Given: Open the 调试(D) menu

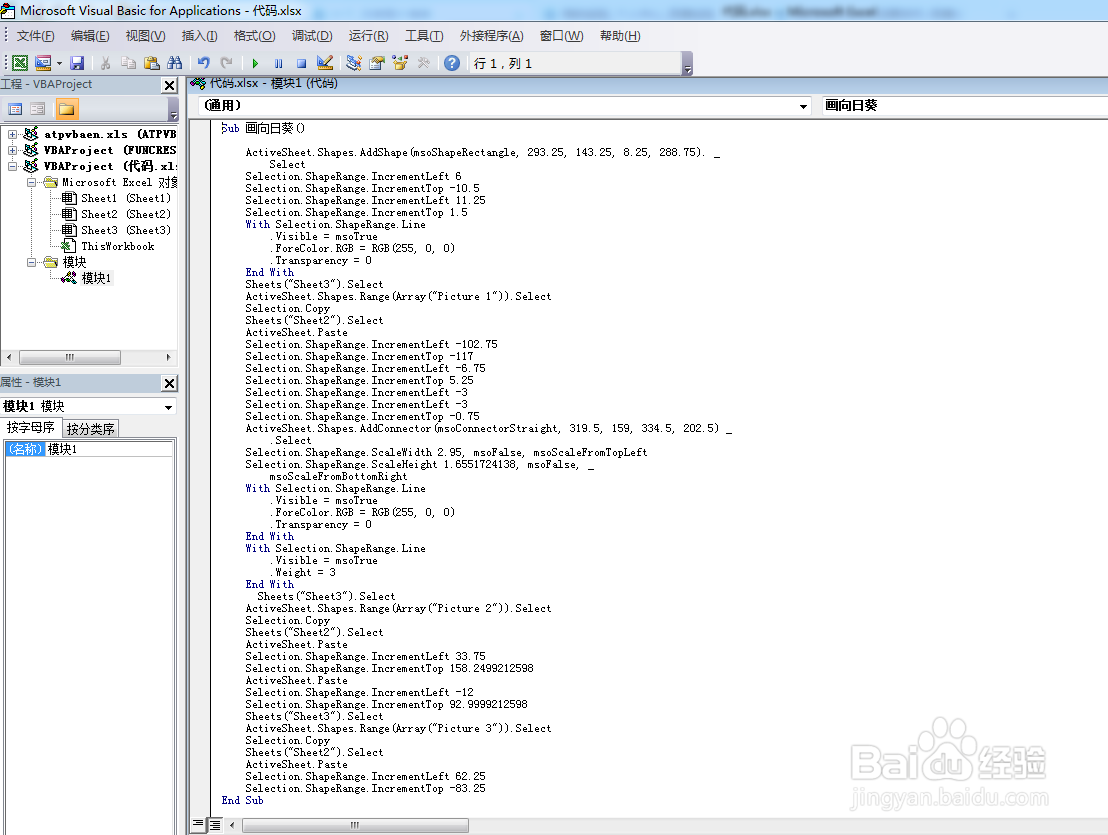Looking at the screenshot, I should (x=312, y=36).
